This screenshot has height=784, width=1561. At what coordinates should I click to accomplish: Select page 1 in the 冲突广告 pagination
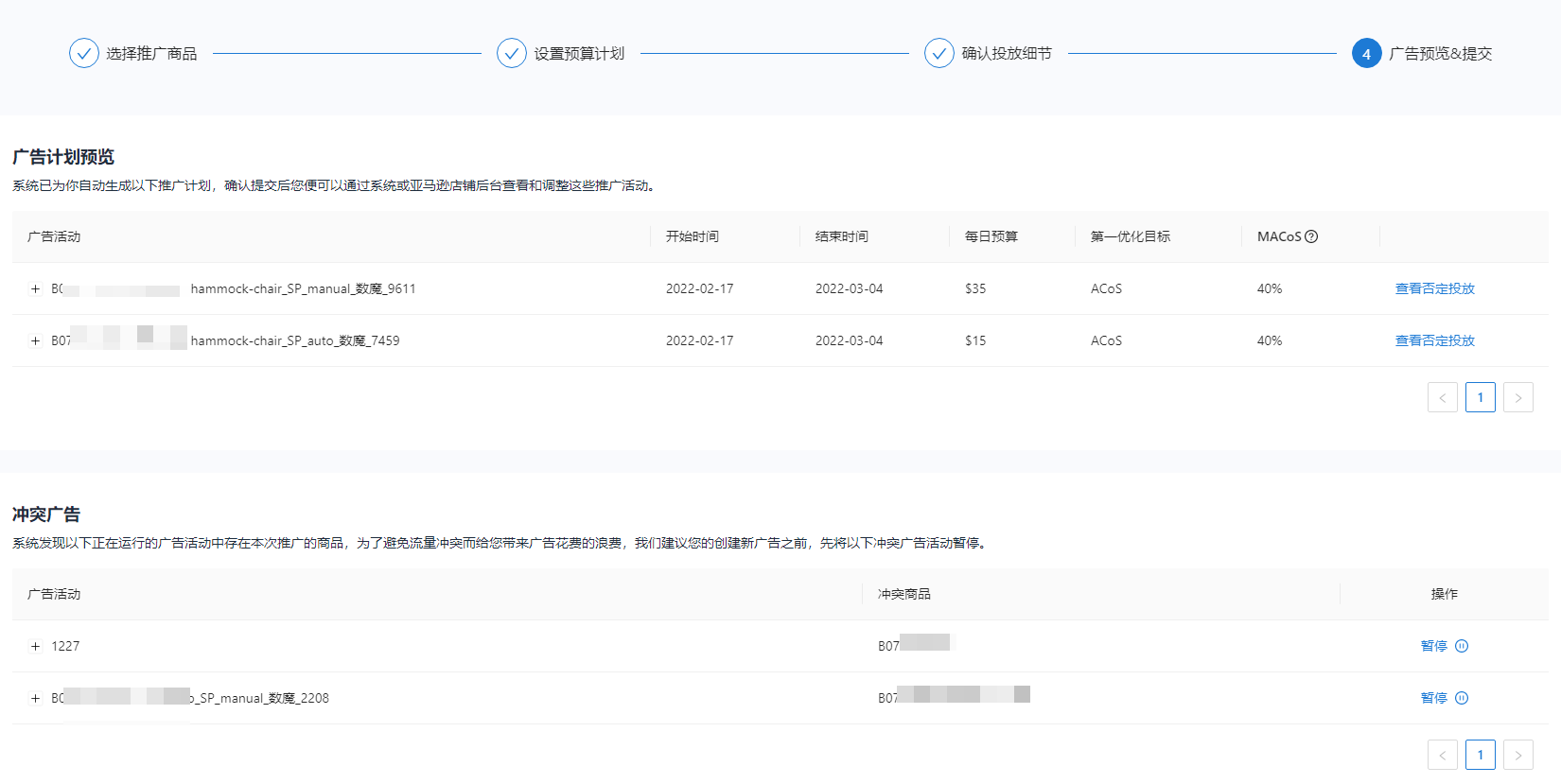pyautogui.click(x=1480, y=755)
